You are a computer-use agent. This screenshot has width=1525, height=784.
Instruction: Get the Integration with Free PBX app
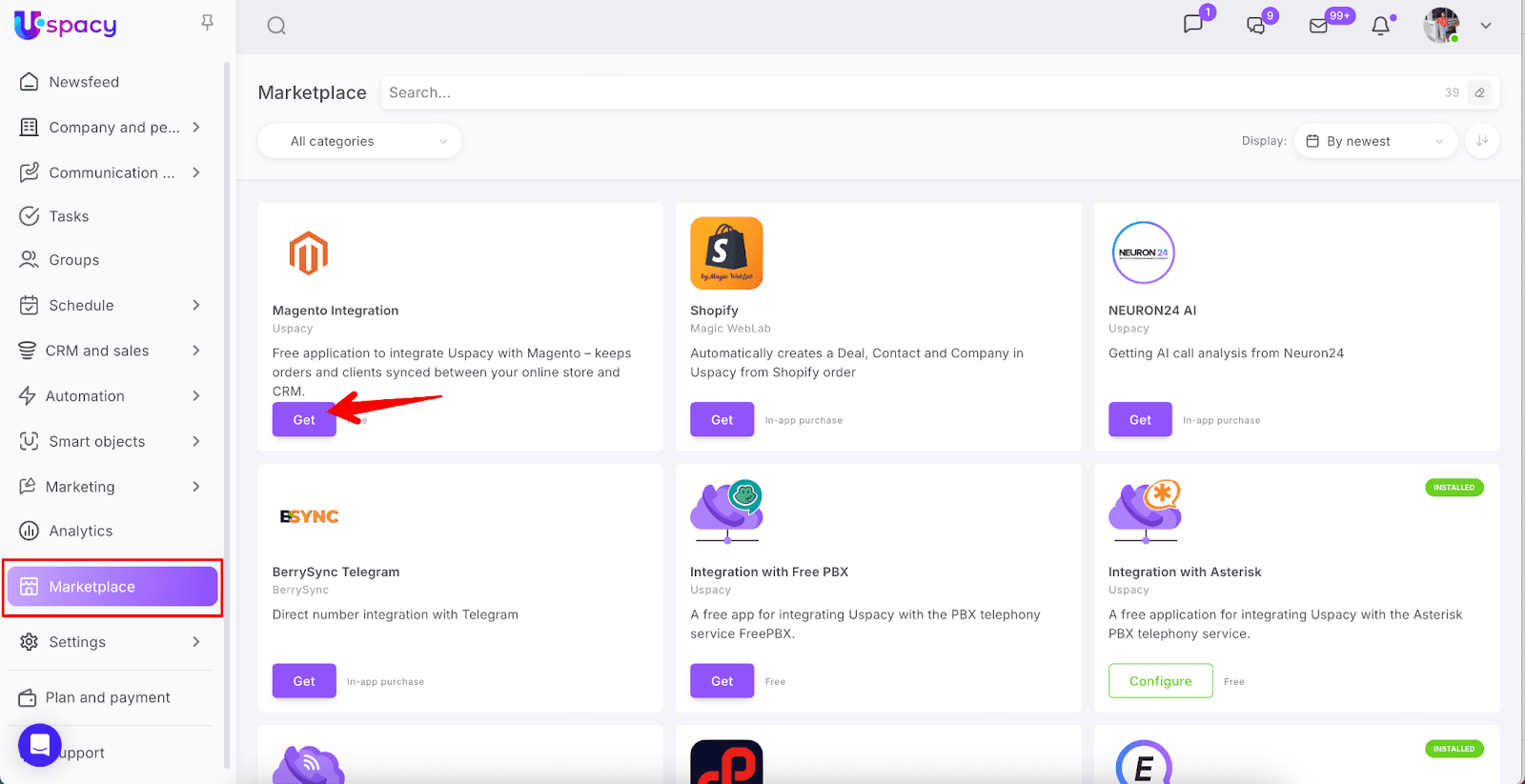pyautogui.click(x=722, y=681)
